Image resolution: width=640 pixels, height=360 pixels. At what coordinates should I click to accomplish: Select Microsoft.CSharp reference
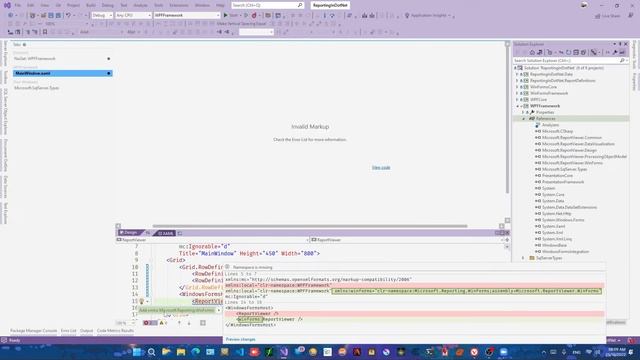coord(557,131)
